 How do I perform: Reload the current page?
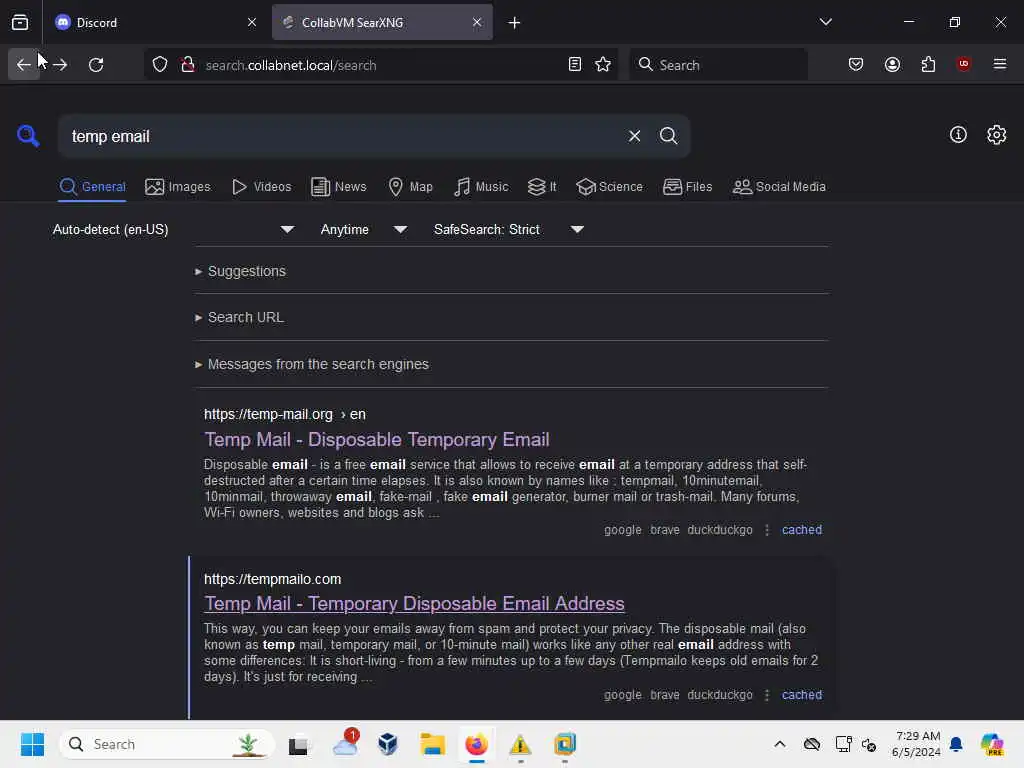[x=96, y=65]
